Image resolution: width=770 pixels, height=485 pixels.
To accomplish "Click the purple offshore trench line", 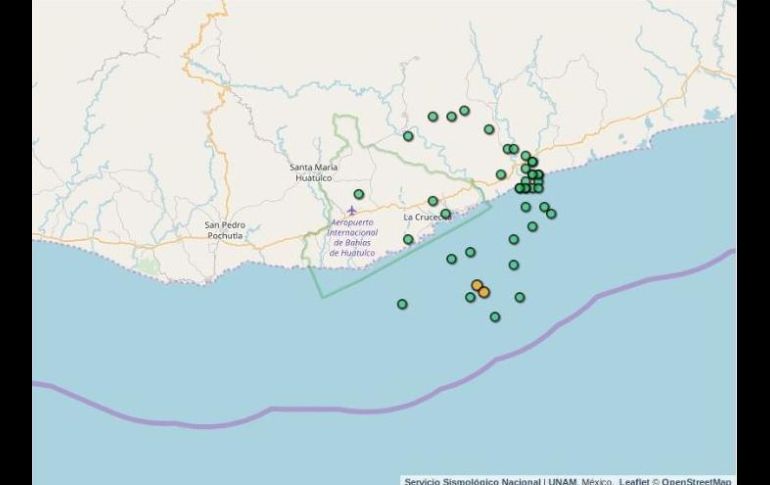I will click(300, 409).
